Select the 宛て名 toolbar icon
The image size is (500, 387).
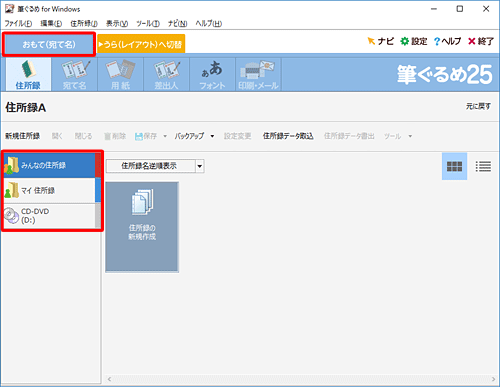click(x=74, y=74)
